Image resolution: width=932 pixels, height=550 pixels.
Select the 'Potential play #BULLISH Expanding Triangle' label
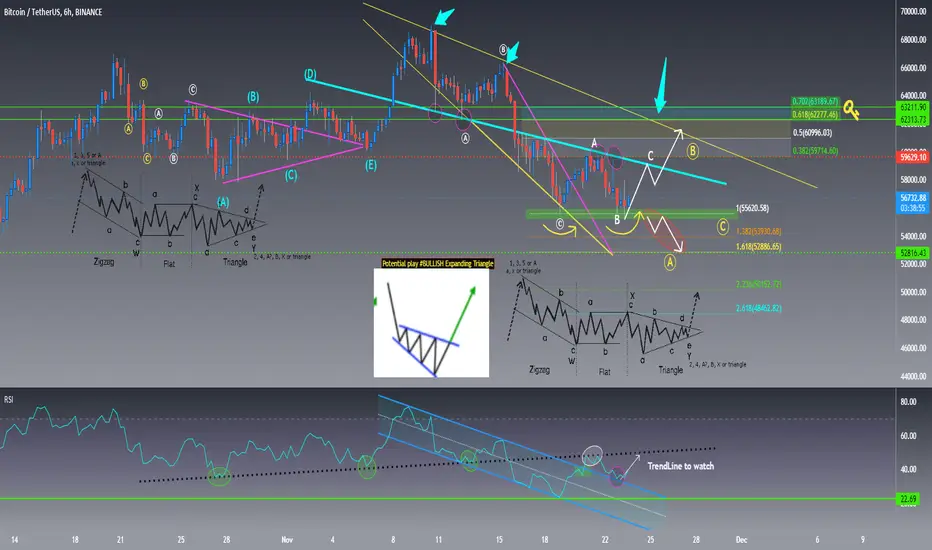coord(437,263)
